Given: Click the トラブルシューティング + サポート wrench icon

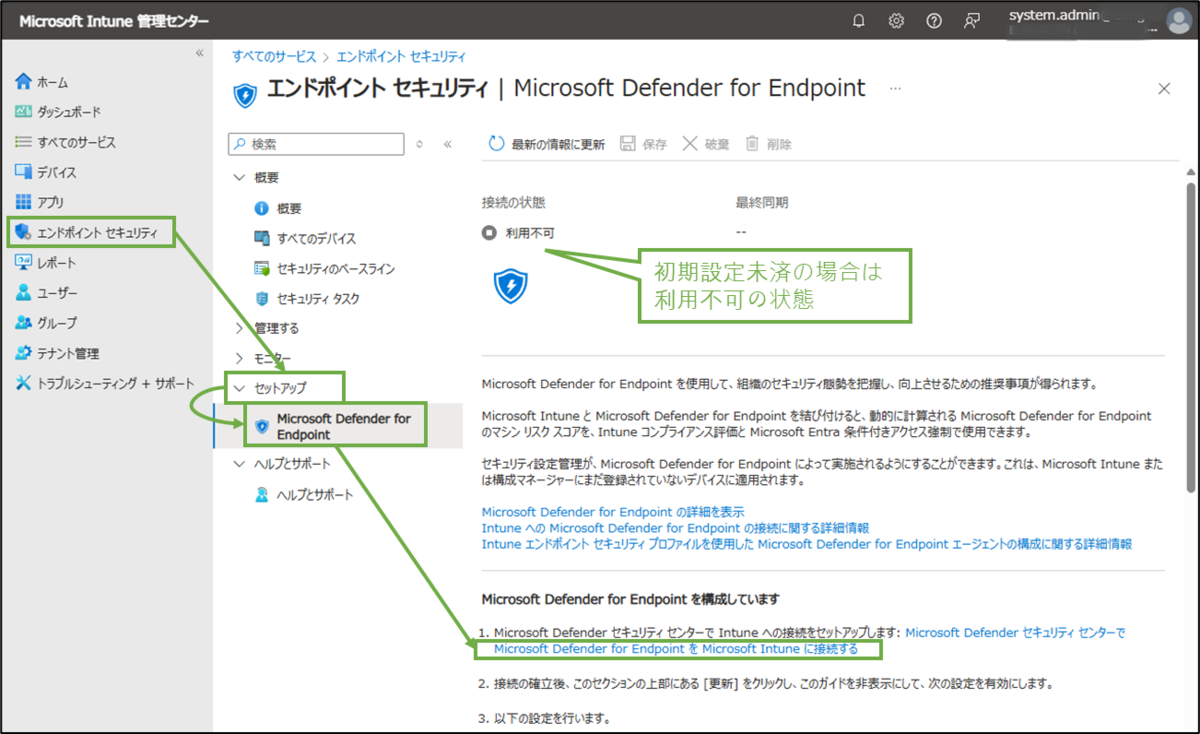Looking at the screenshot, I should 23,383.
